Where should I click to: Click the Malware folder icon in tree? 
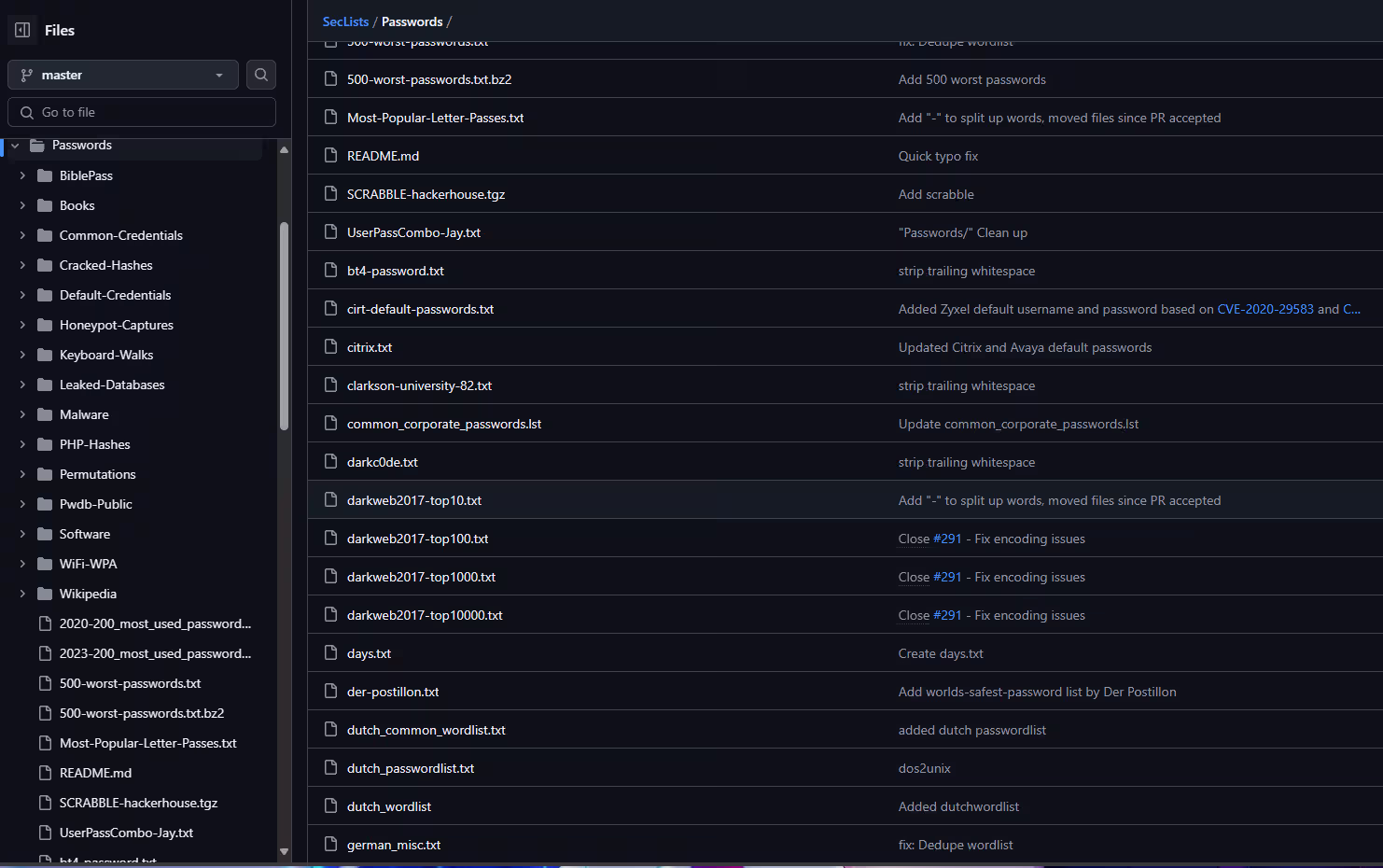(44, 414)
